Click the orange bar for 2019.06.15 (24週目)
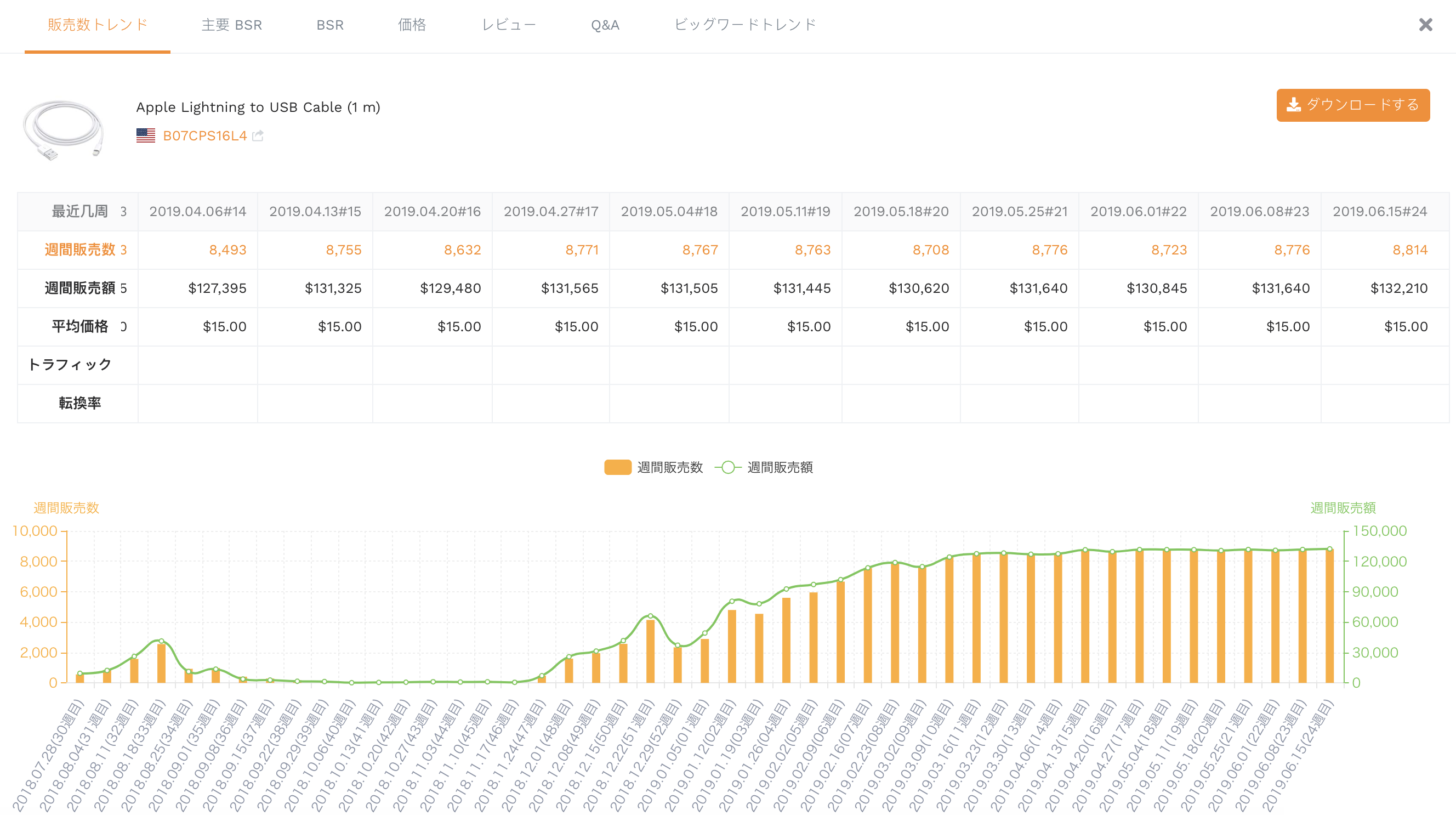 pyautogui.click(x=1329, y=616)
